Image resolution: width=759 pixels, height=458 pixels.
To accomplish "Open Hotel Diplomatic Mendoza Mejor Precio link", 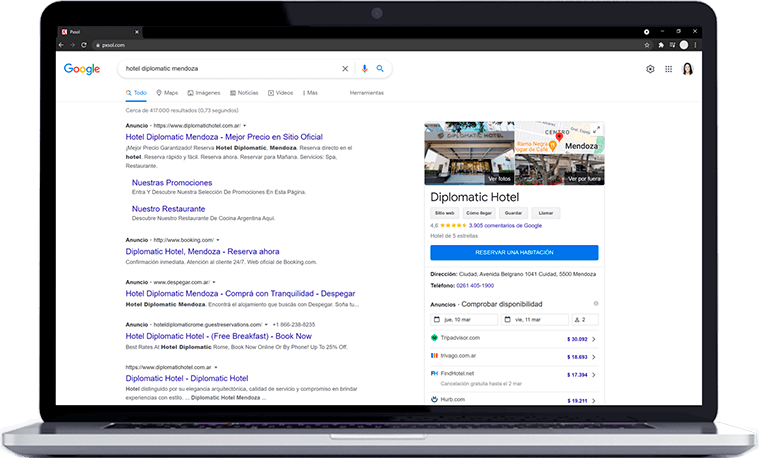I will 224,137.
